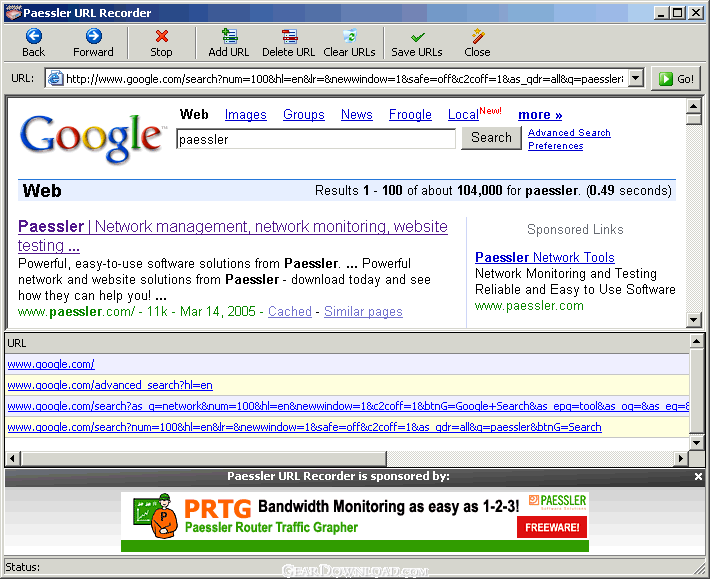Open Google Preferences link

click(x=556, y=146)
